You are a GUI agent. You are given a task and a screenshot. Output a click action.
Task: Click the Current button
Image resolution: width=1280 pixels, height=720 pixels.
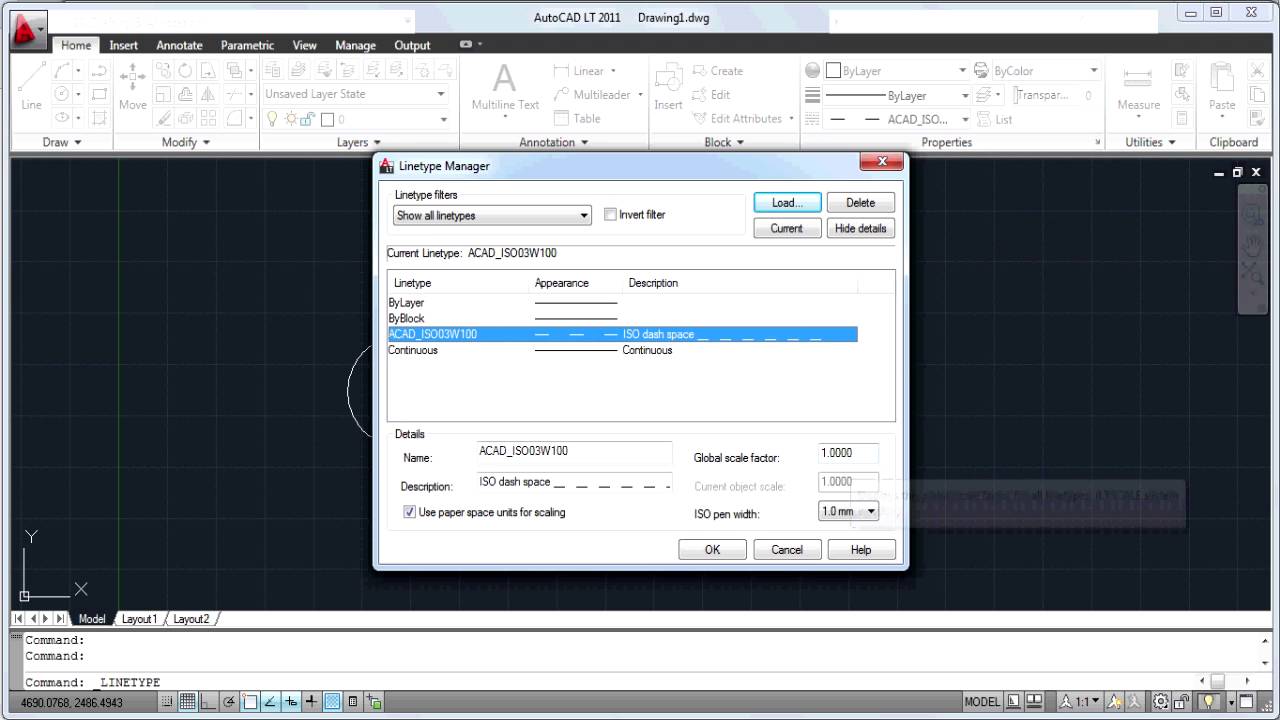787,228
